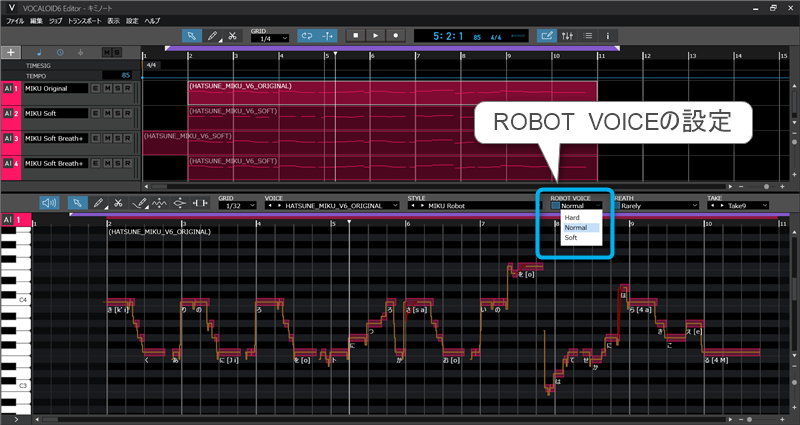Open the 編集 menu
This screenshot has height=425, width=800.
[x=36, y=21]
